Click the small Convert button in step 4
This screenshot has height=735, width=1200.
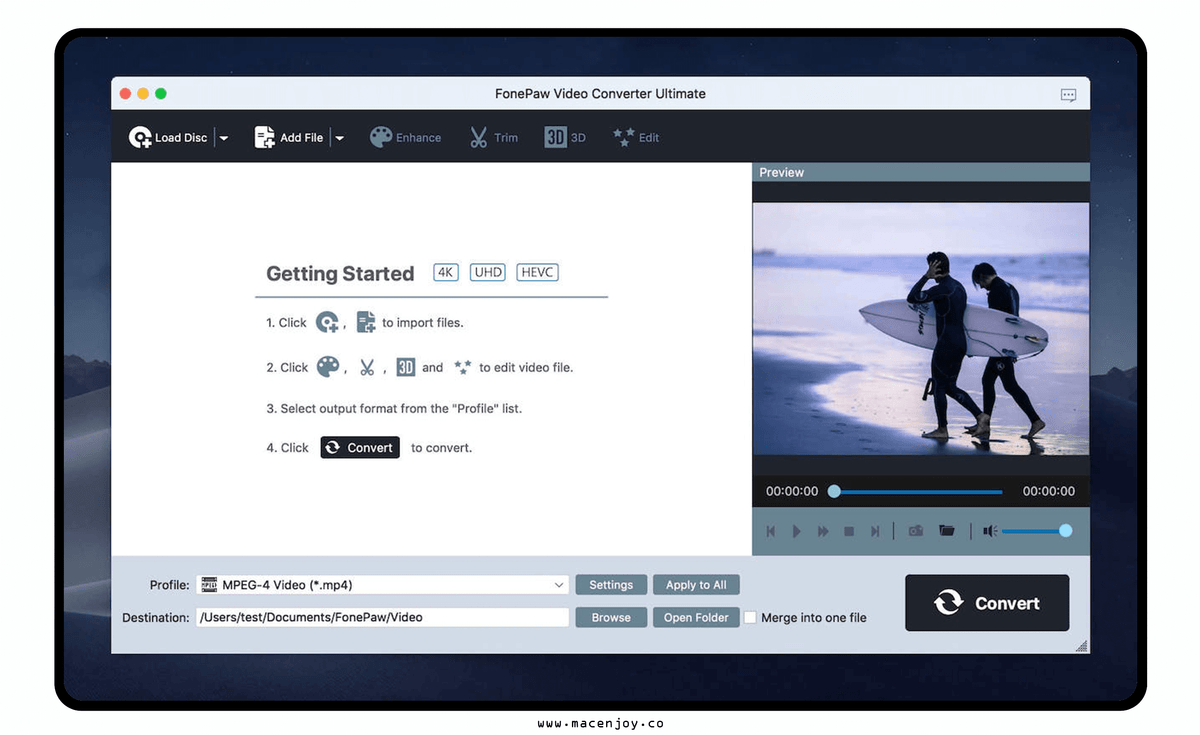click(360, 447)
